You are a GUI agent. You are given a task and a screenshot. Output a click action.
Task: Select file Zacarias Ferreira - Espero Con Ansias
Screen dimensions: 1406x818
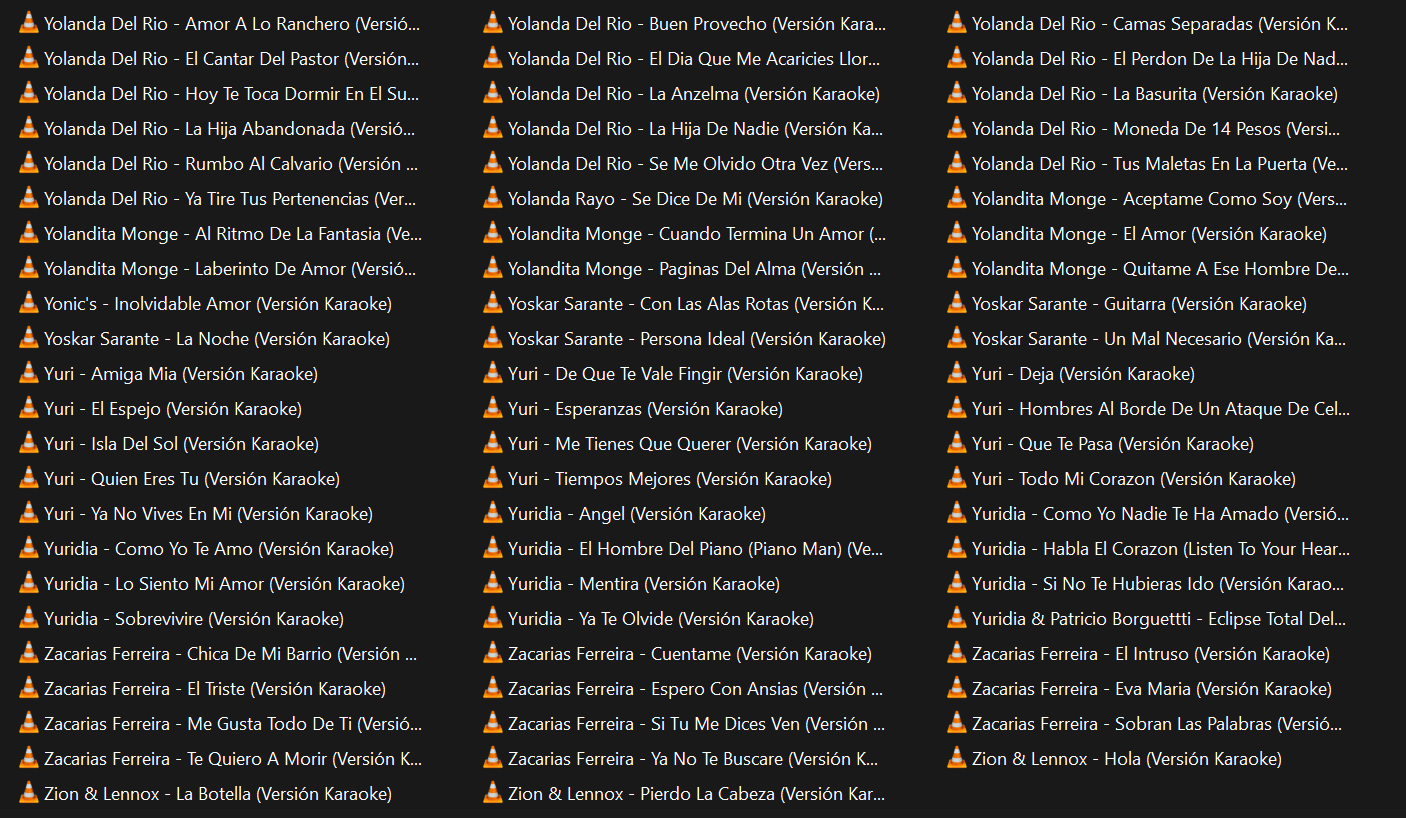tap(684, 688)
